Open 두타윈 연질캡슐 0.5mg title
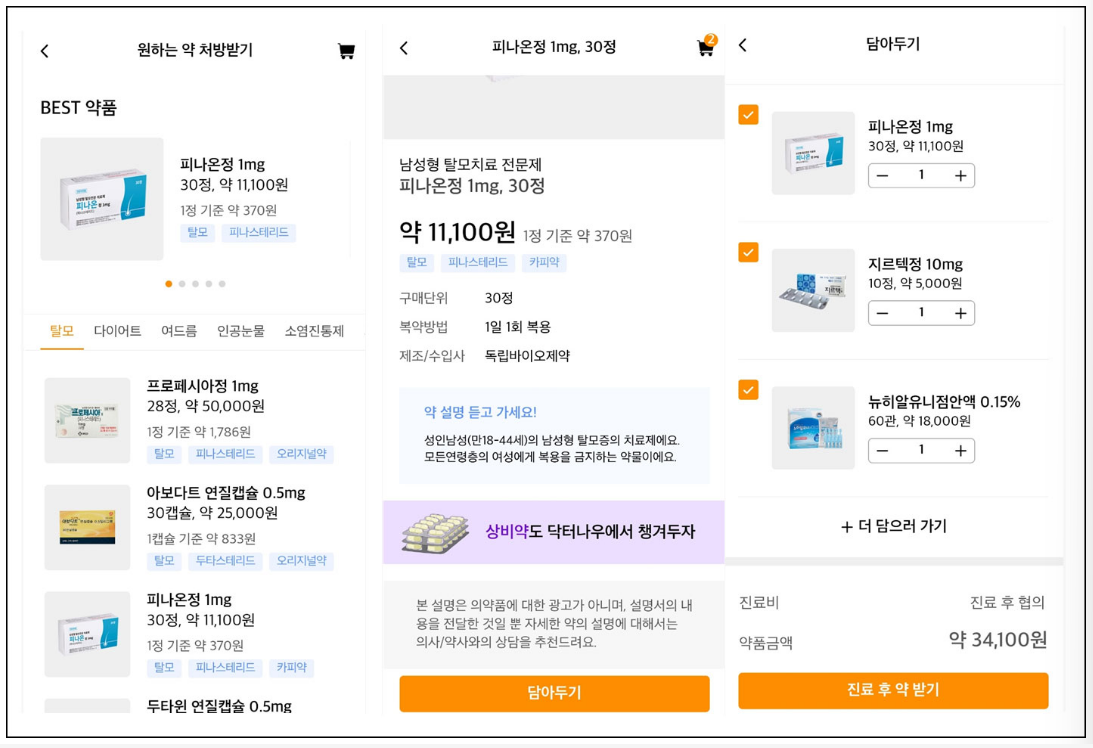This screenshot has height=748, width=1093. [x=219, y=706]
